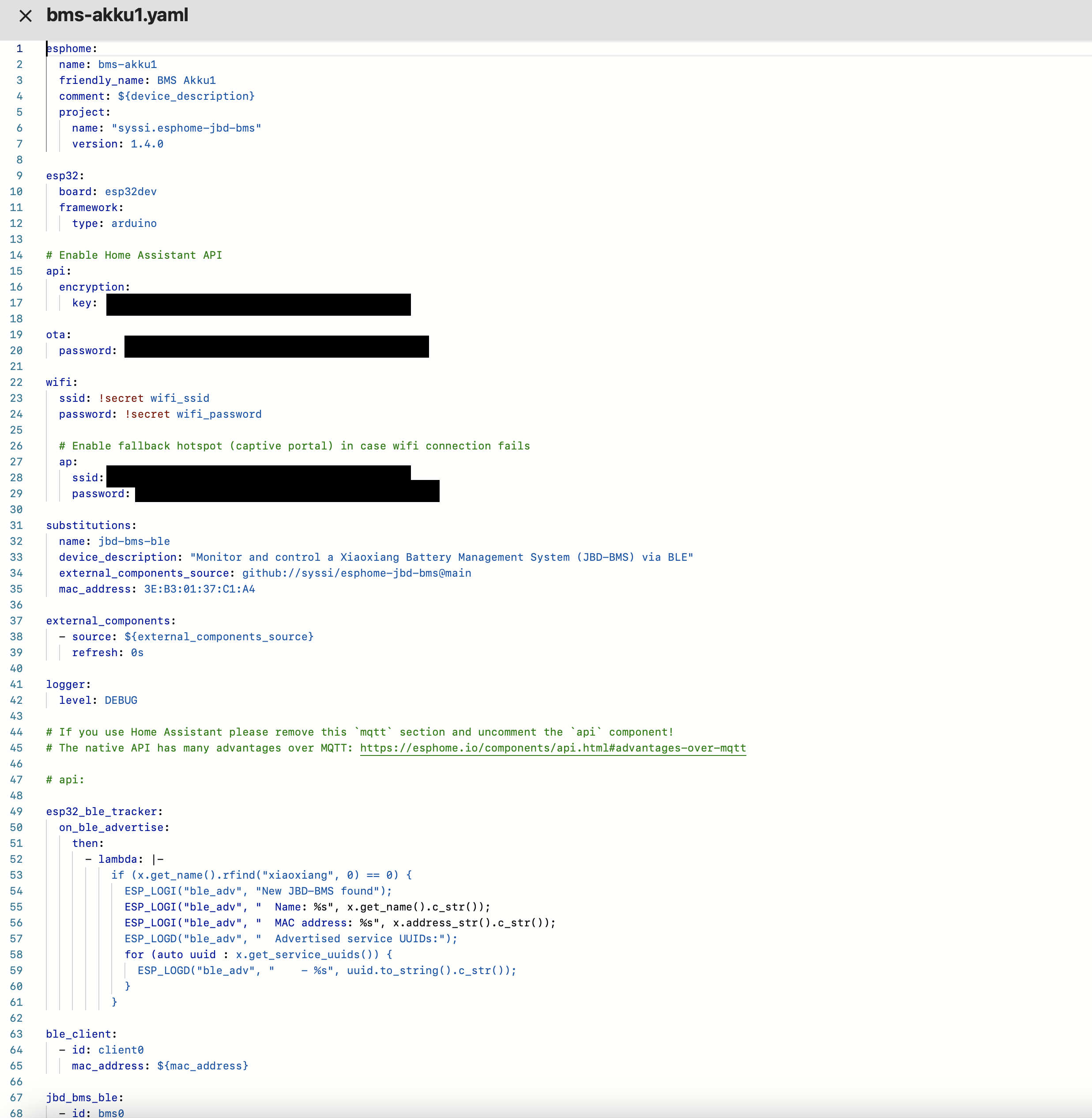Screen dimensions: 1092x1118
Task: Select the esp32_ble_tracker: section key
Action: tap(104, 811)
